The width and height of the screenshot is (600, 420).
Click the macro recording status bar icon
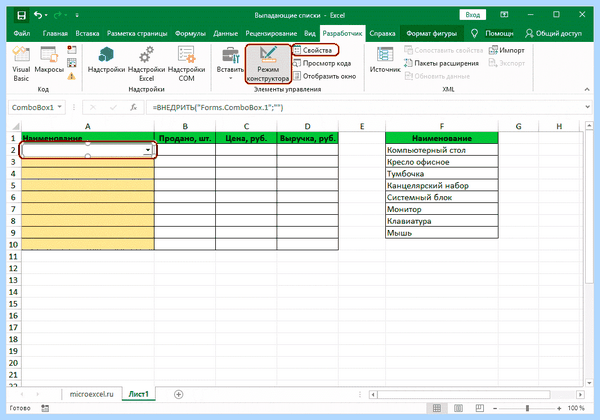(x=45, y=408)
